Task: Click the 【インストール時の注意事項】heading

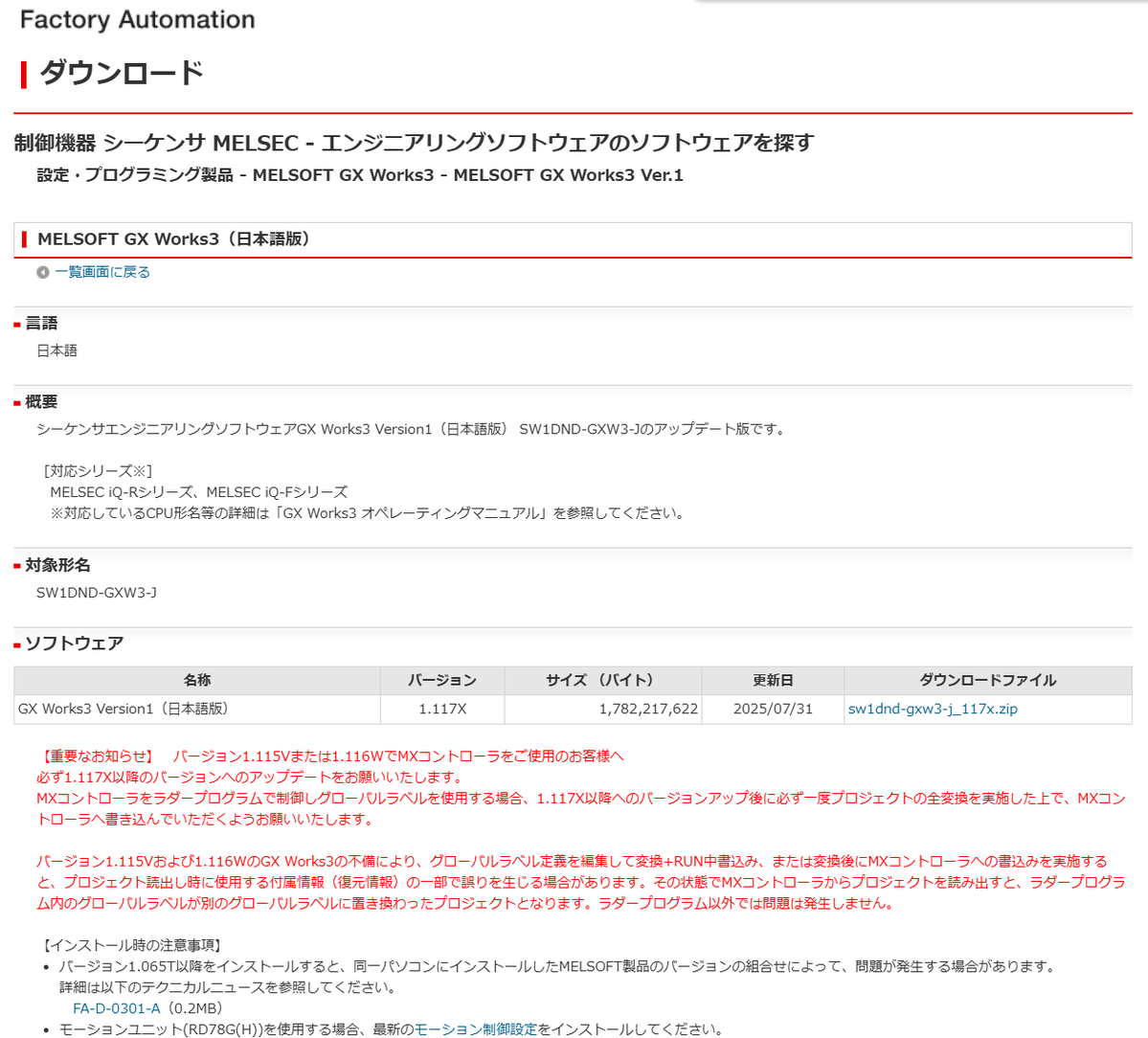Action: (x=132, y=946)
